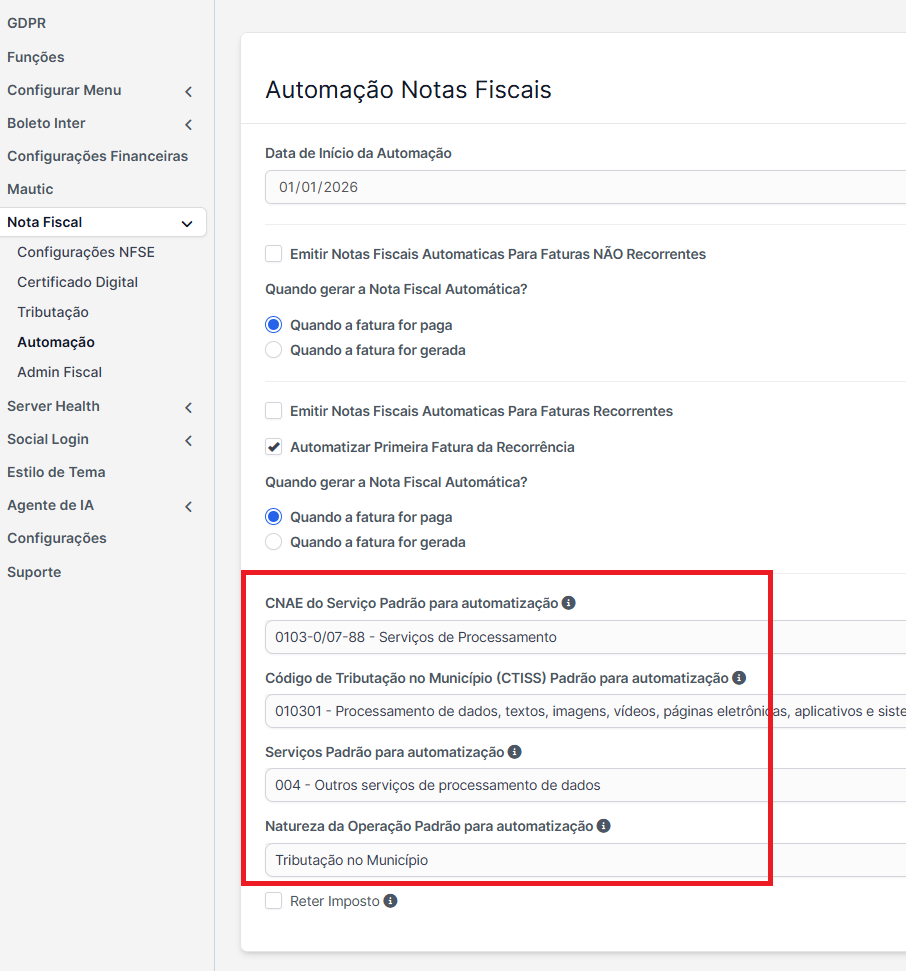
Task: Check Emitir Notas Fiscais para Faturas Recorrentes
Action: [273, 411]
